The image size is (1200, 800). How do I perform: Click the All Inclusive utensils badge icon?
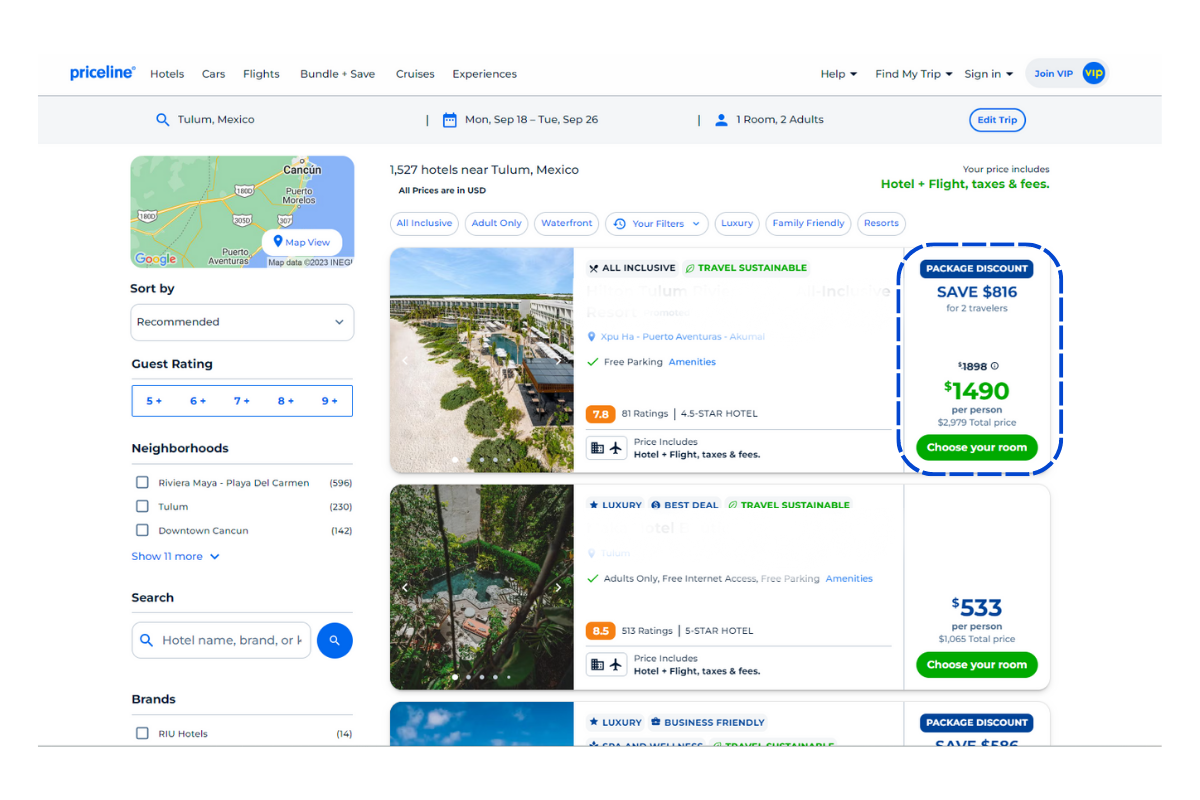(x=593, y=268)
